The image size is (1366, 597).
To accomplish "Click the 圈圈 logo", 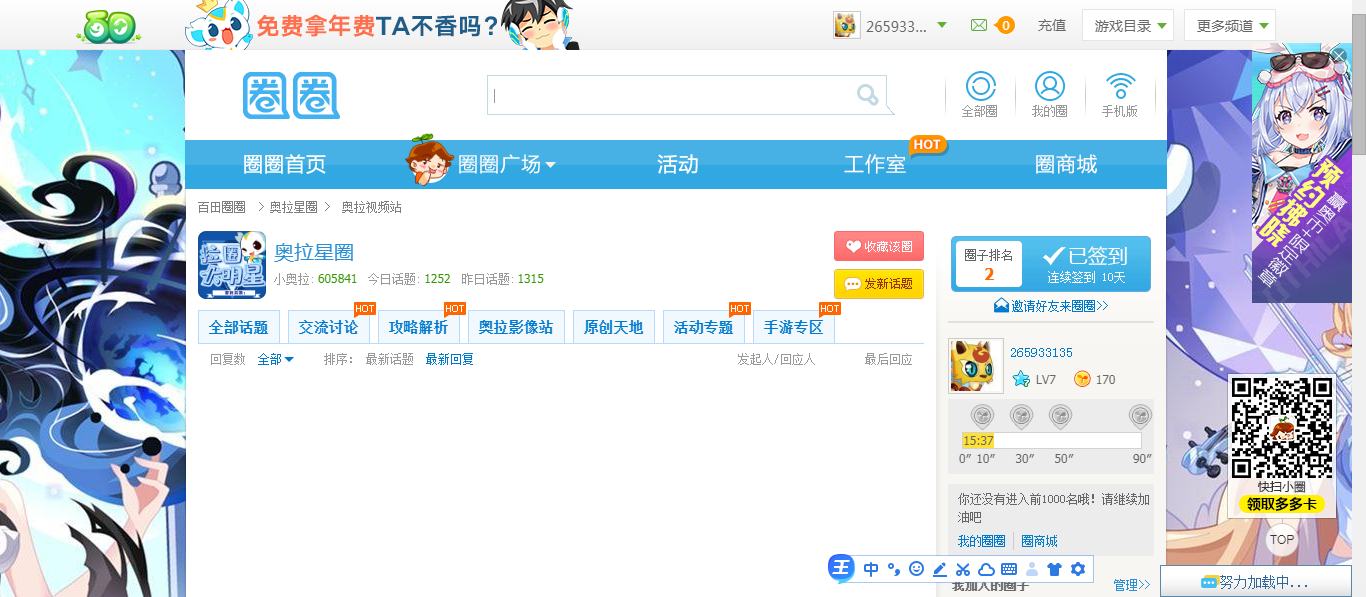I will 291,96.
